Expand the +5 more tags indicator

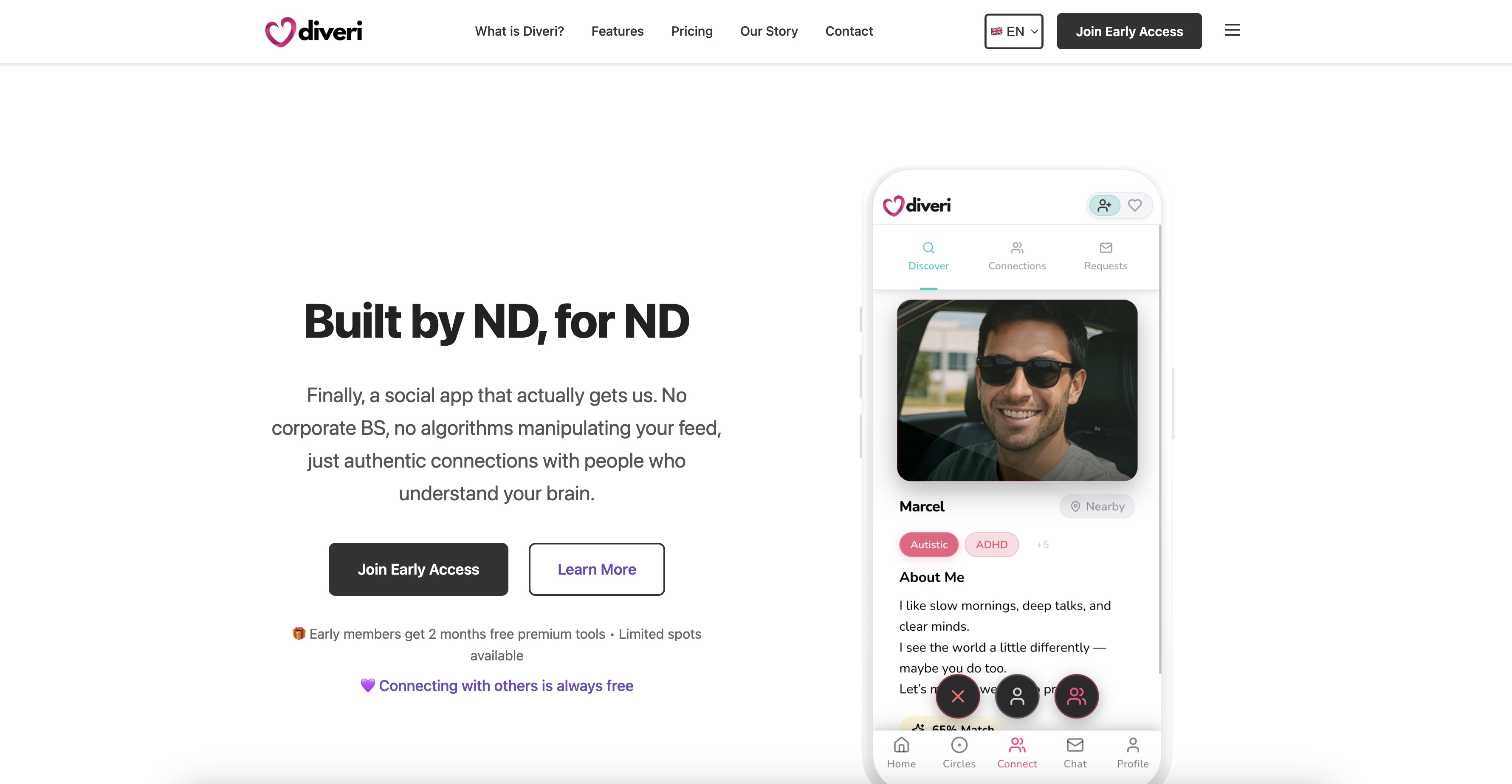1042,544
